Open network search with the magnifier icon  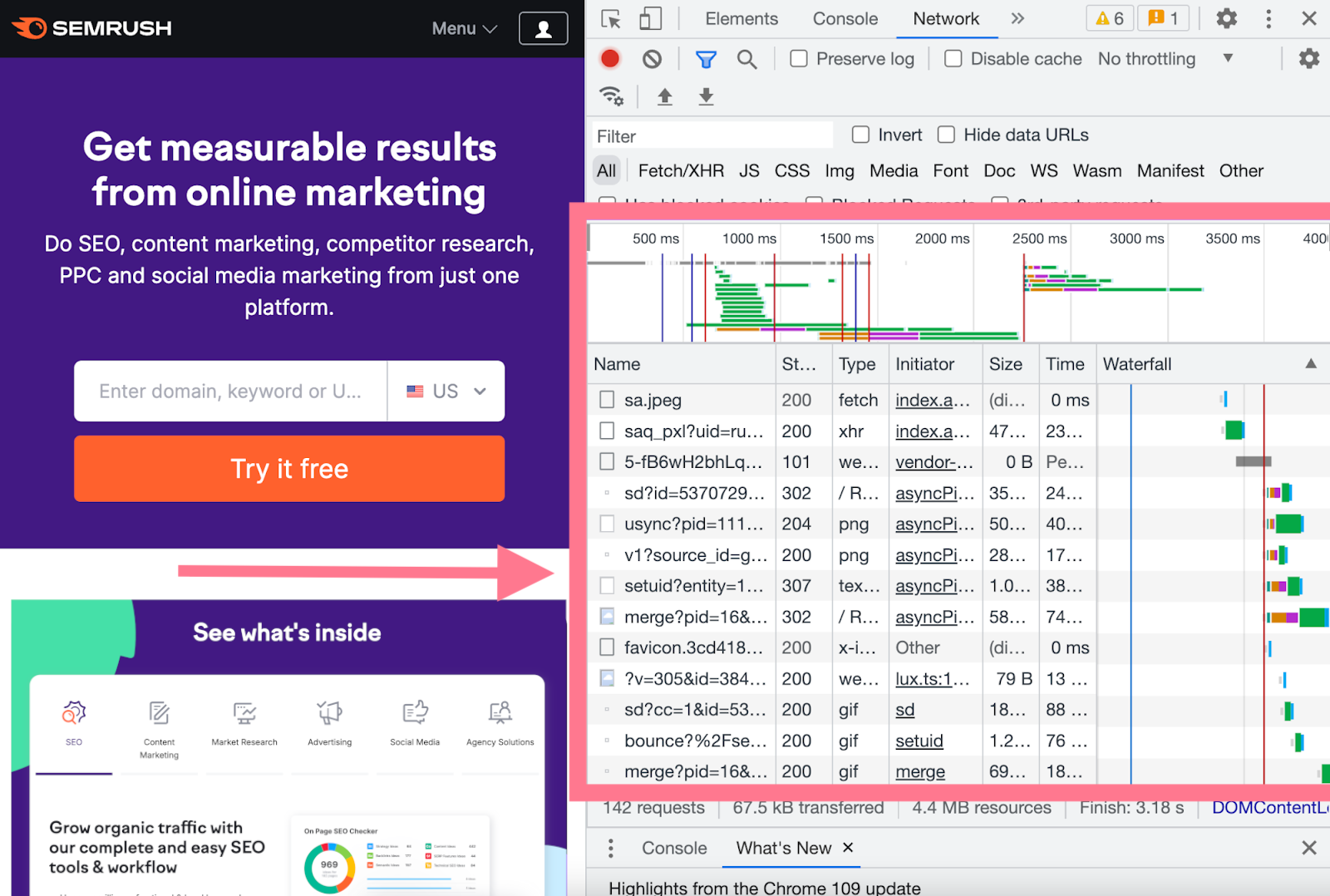pos(746,58)
